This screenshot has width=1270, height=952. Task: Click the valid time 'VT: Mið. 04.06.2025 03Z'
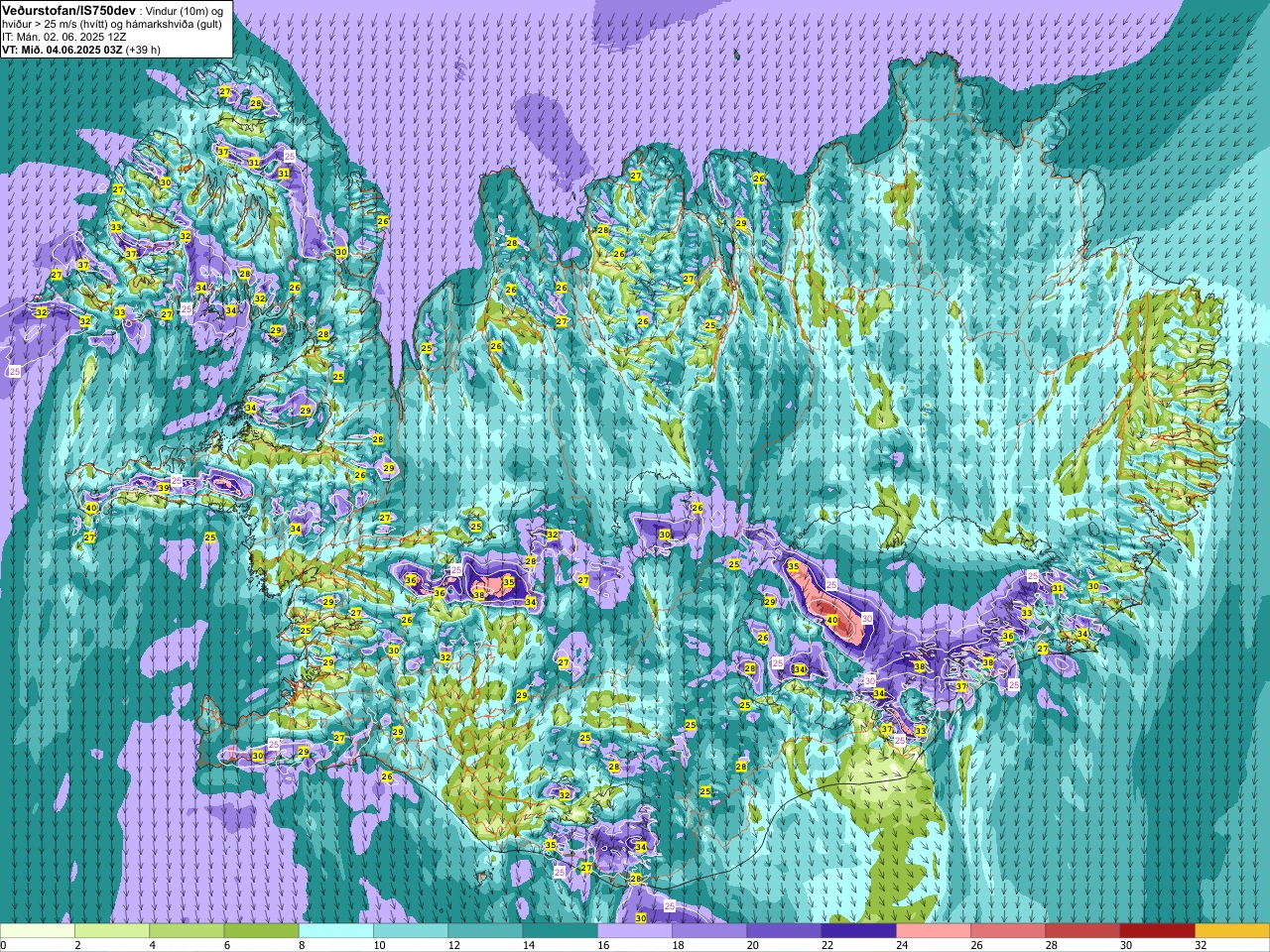(62, 50)
